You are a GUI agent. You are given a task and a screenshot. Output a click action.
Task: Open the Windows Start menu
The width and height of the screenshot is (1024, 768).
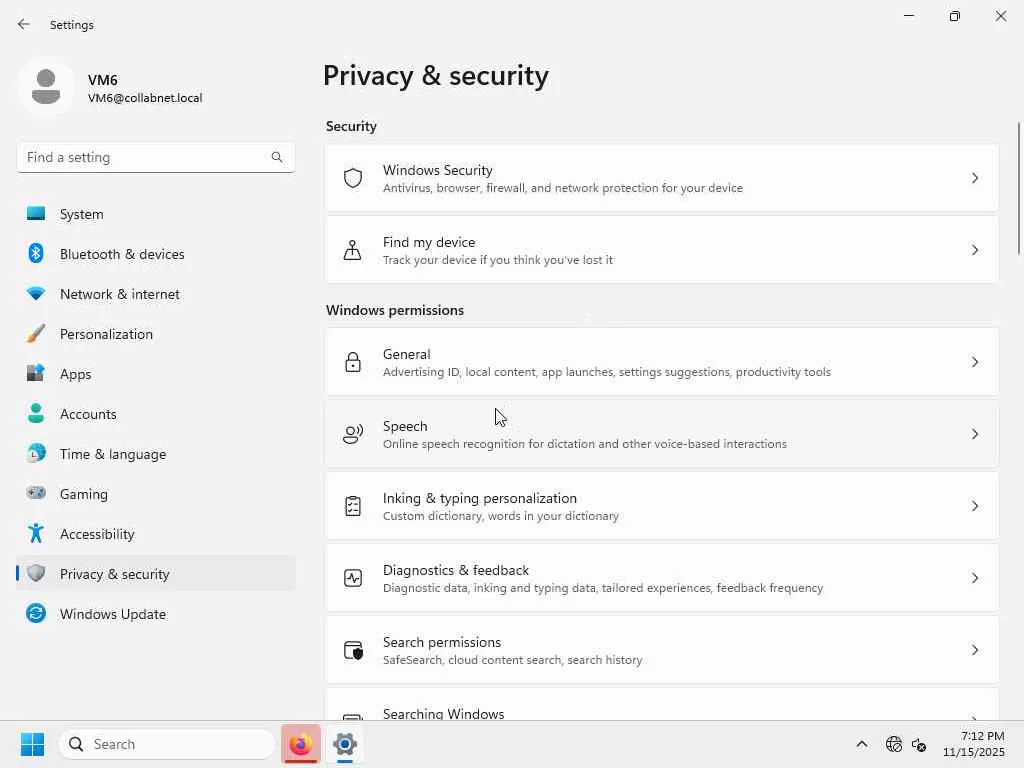(32, 744)
